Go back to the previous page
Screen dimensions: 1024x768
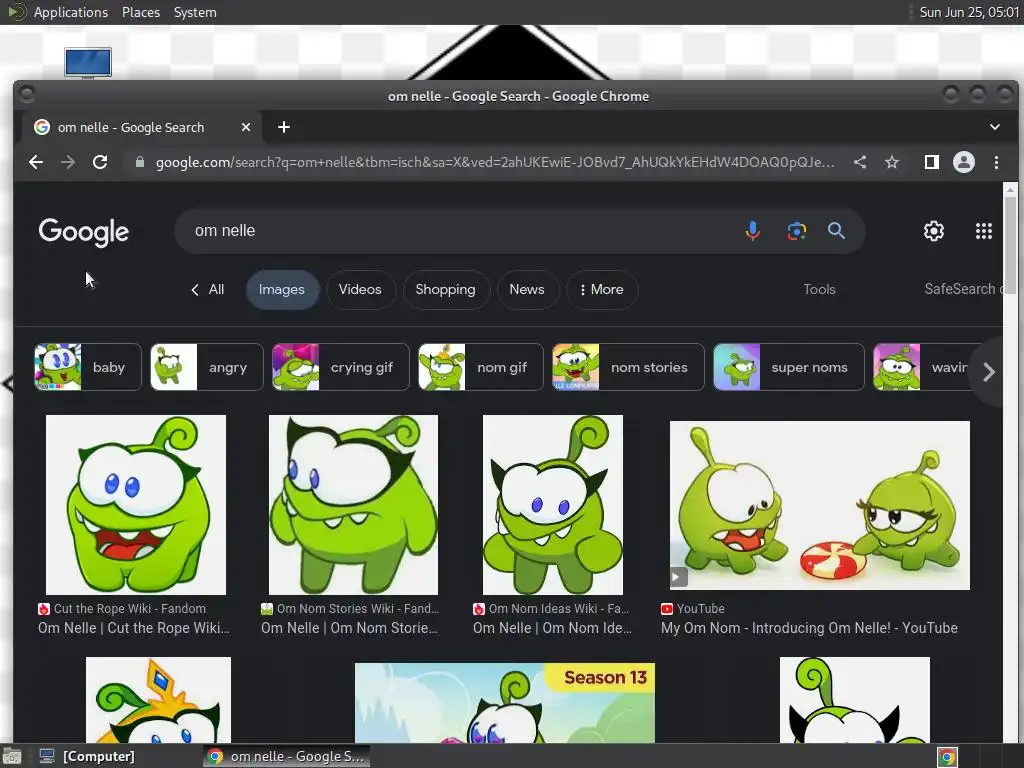click(x=36, y=162)
